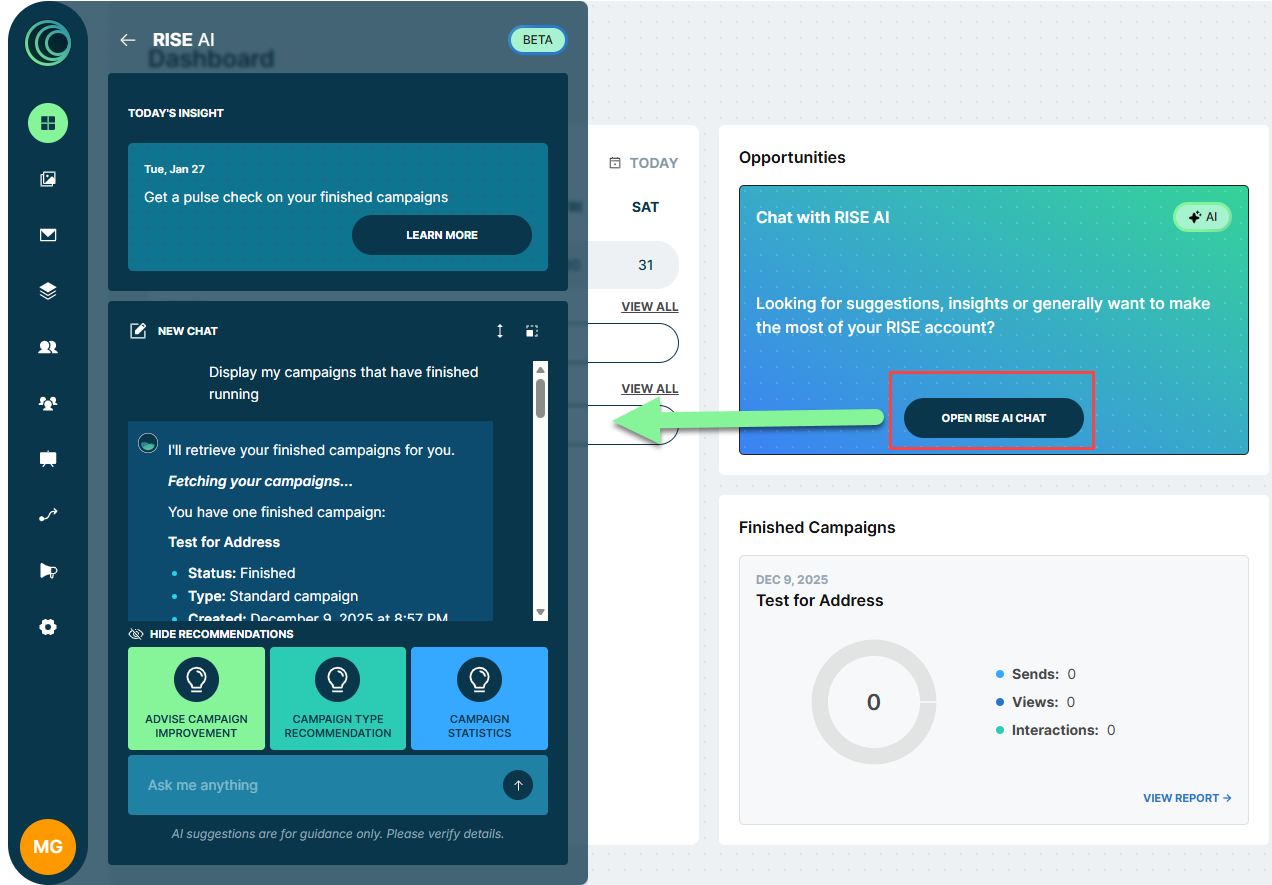Choose Campaign Statistics recommendation card
1272x885 pixels.
click(x=480, y=699)
